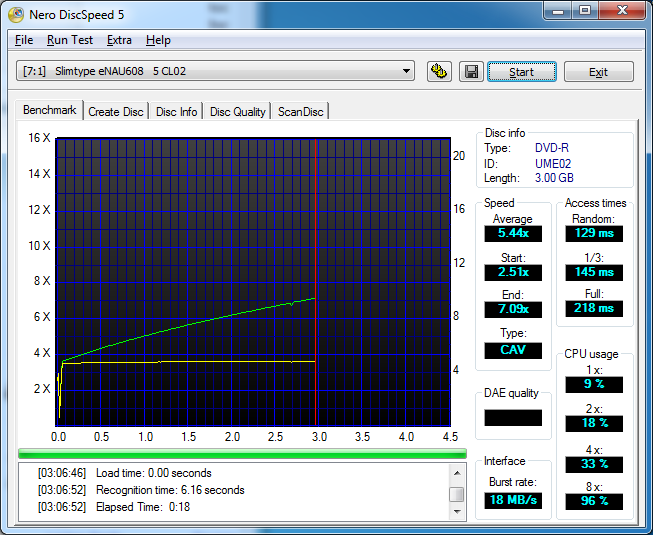
Task: Switch to the Benchmark tab
Action: [50, 110]
